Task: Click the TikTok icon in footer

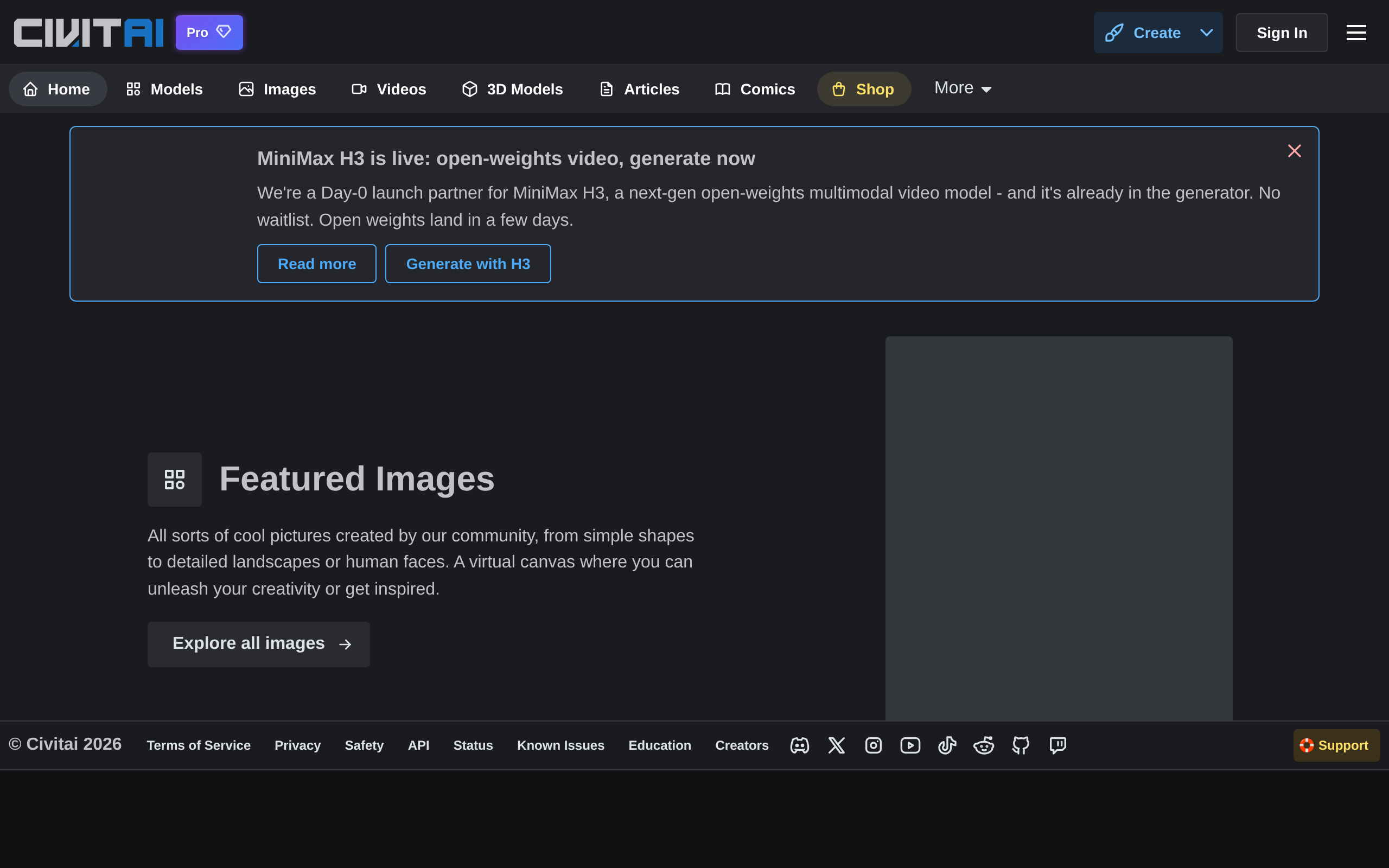Action: point(947,745)
